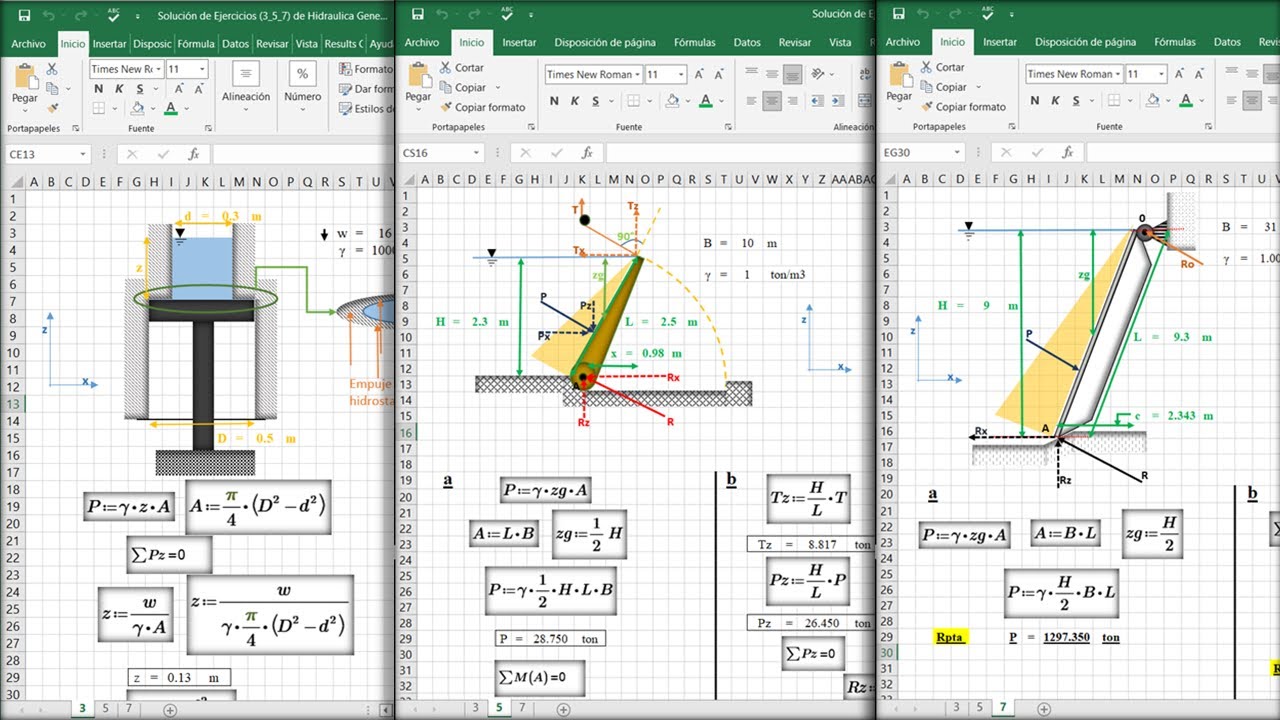The image size is (1280, 720).
Task: Click the orientation text angle icon in the middle window
Action: tap(820, 74)
